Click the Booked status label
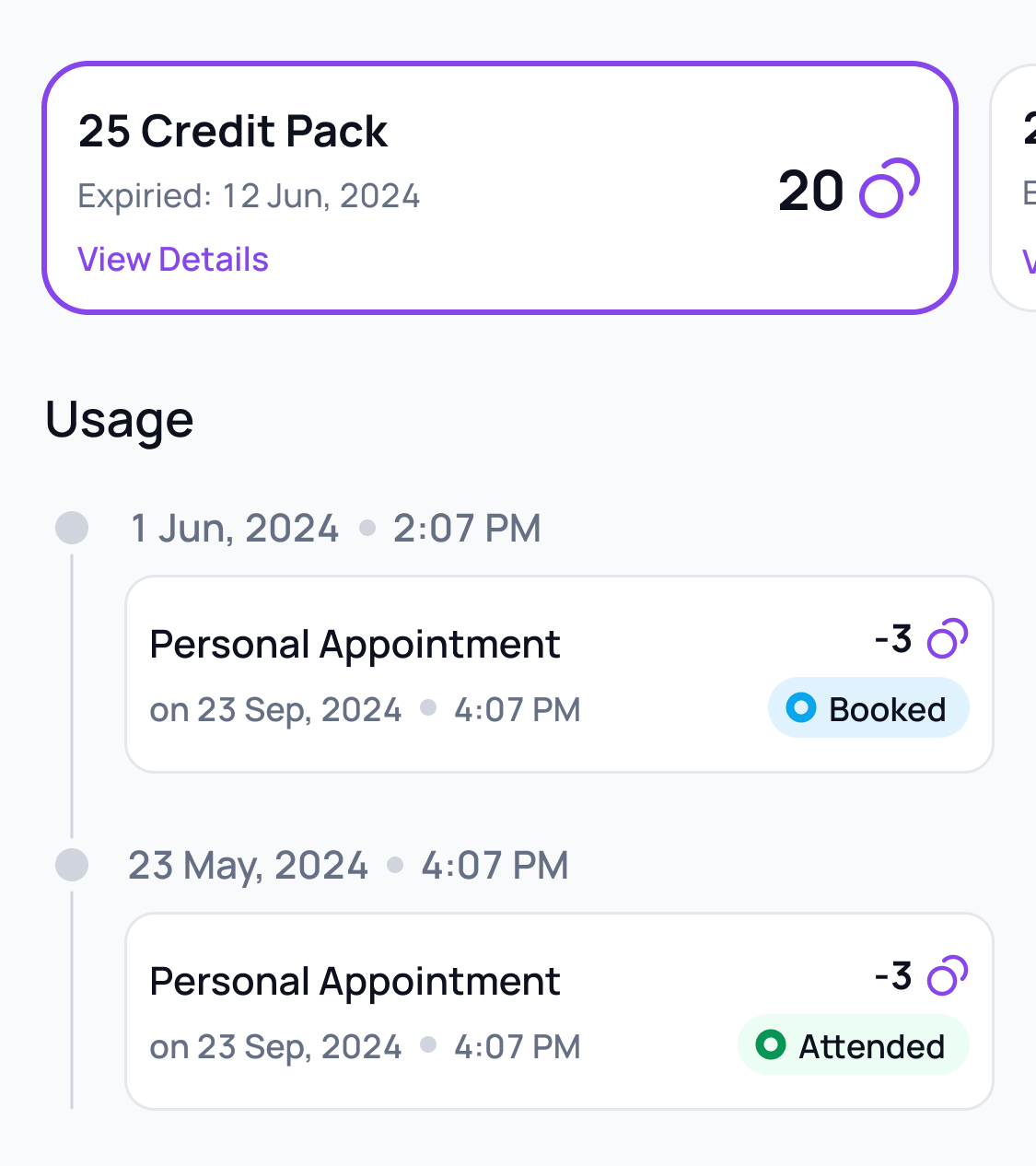 tap(887, 709)
